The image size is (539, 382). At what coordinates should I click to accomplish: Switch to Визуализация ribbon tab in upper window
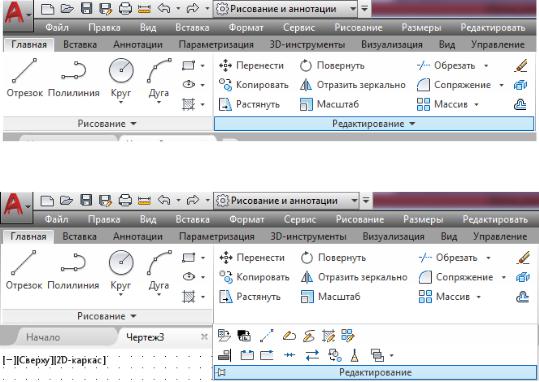pyautogui.click(x=392, y=44)
